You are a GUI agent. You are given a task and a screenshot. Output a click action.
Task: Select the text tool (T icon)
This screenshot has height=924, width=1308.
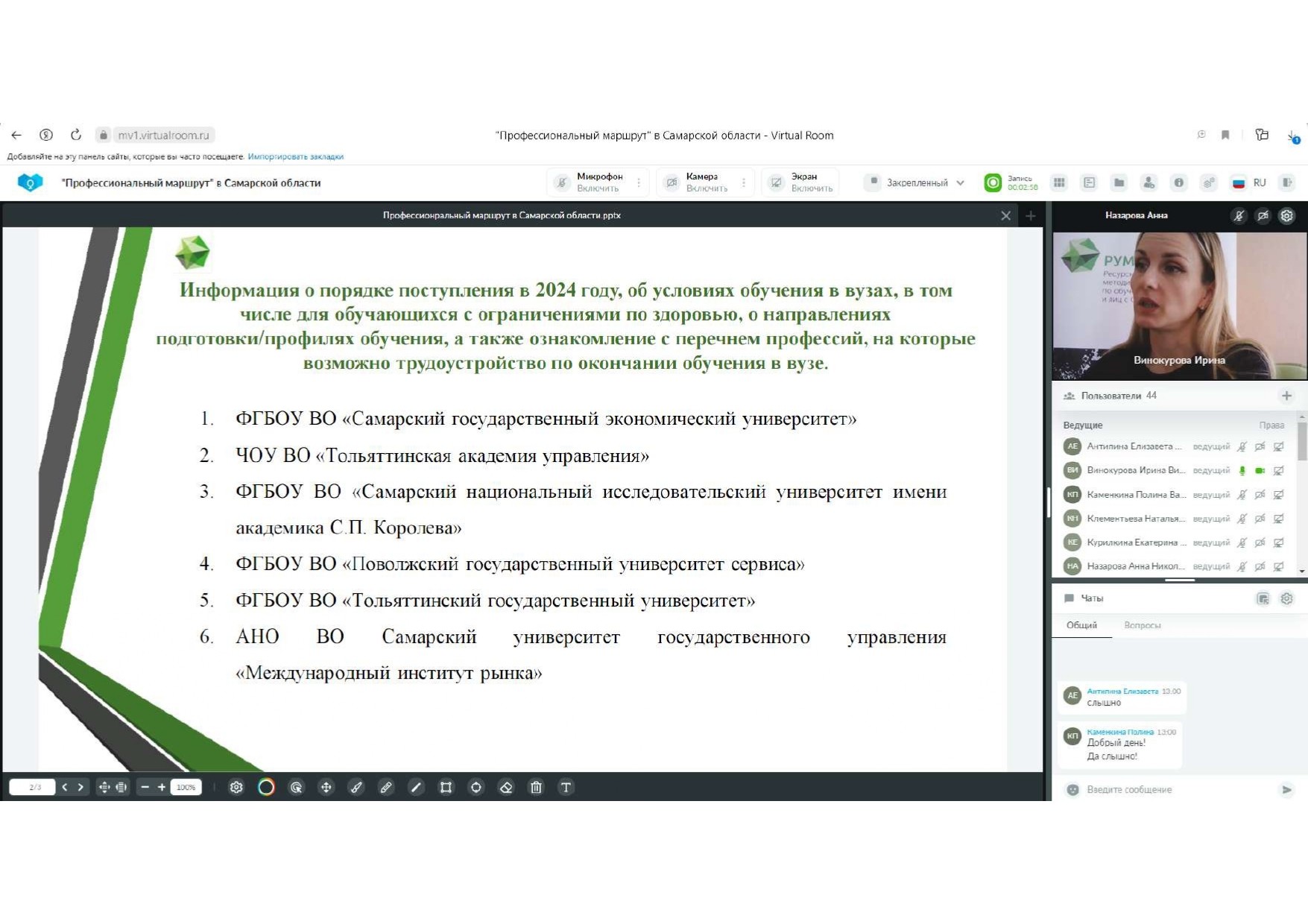point(566,787)
